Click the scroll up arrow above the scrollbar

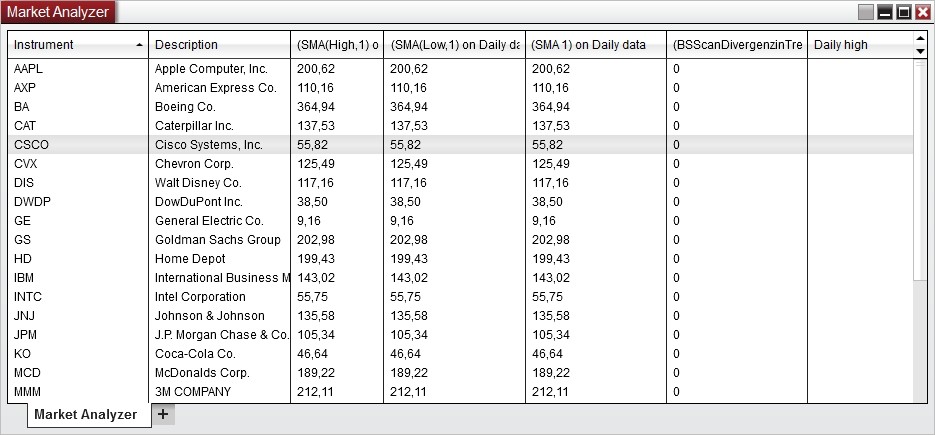(920, 39)
